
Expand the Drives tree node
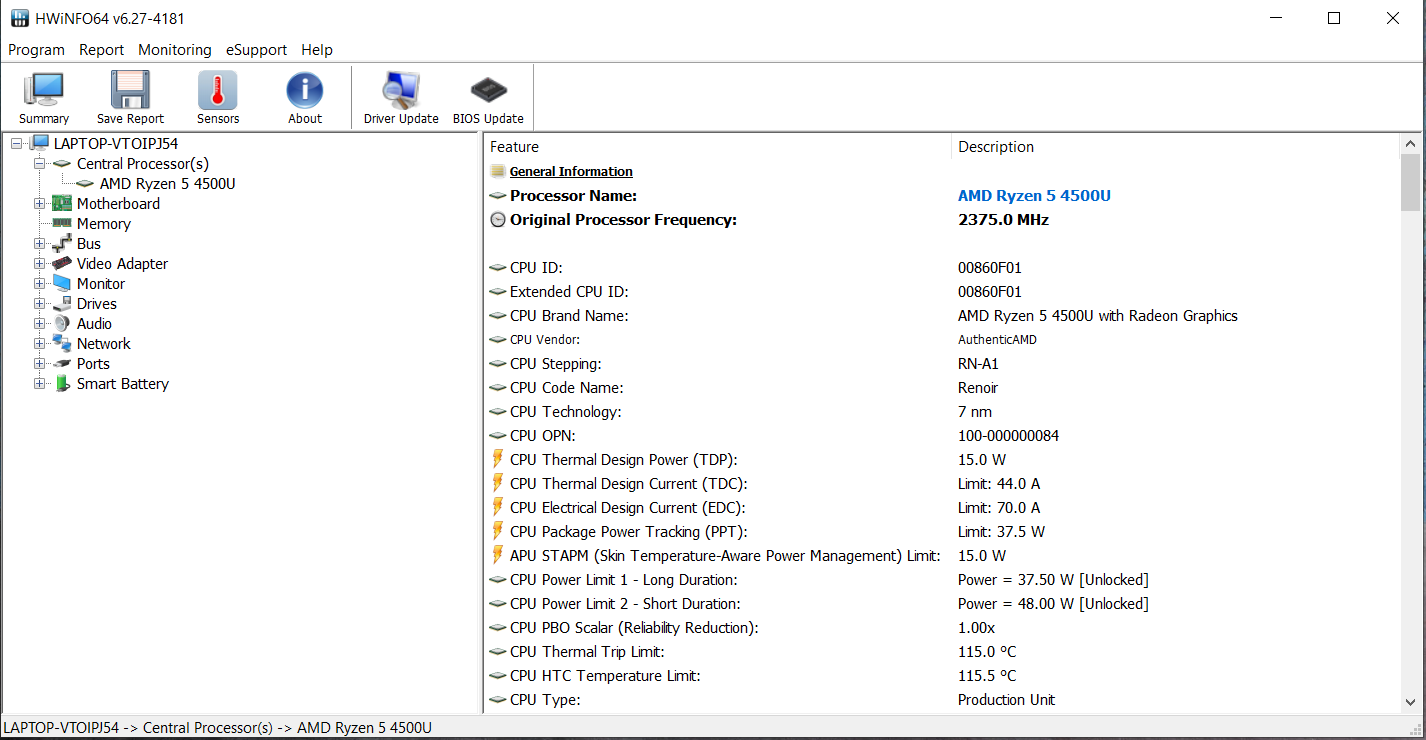[x=40, y=304]
